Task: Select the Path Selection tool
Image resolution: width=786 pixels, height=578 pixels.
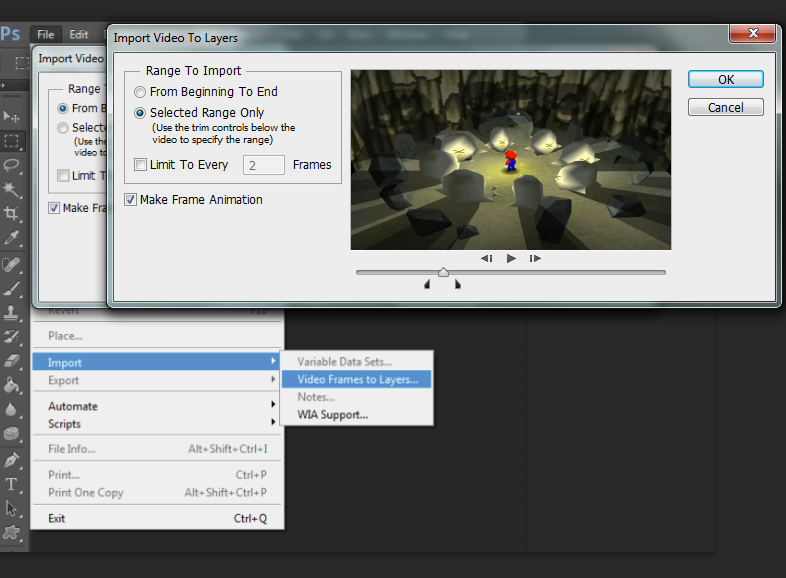Action: point(11,508)
